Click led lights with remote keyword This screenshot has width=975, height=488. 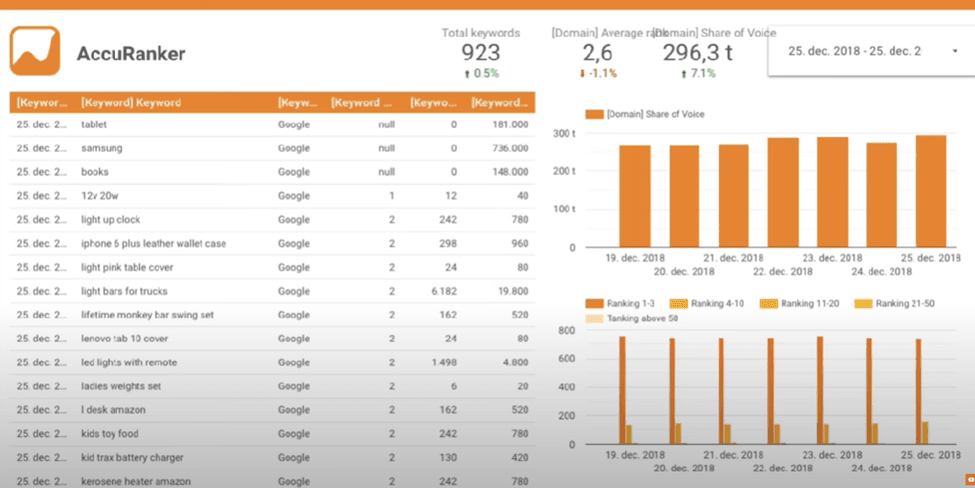pyautogui.click(x=129, y=362)
